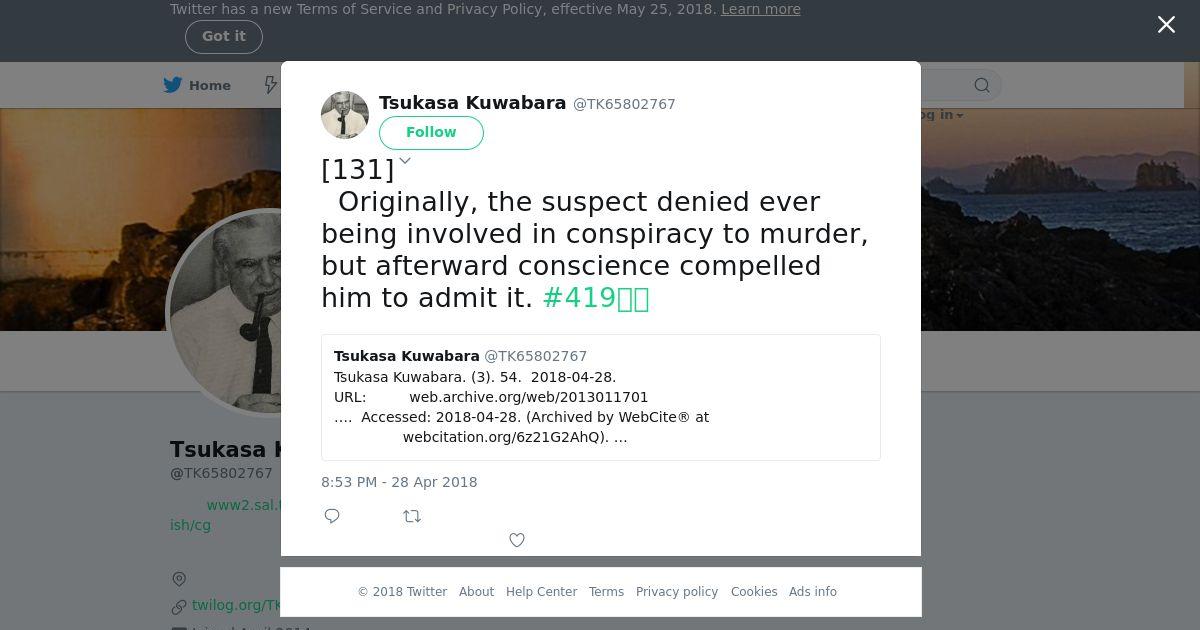1200x630 pixels.
Task: Click the reply speech bubble icon
Action: point(332,516)
